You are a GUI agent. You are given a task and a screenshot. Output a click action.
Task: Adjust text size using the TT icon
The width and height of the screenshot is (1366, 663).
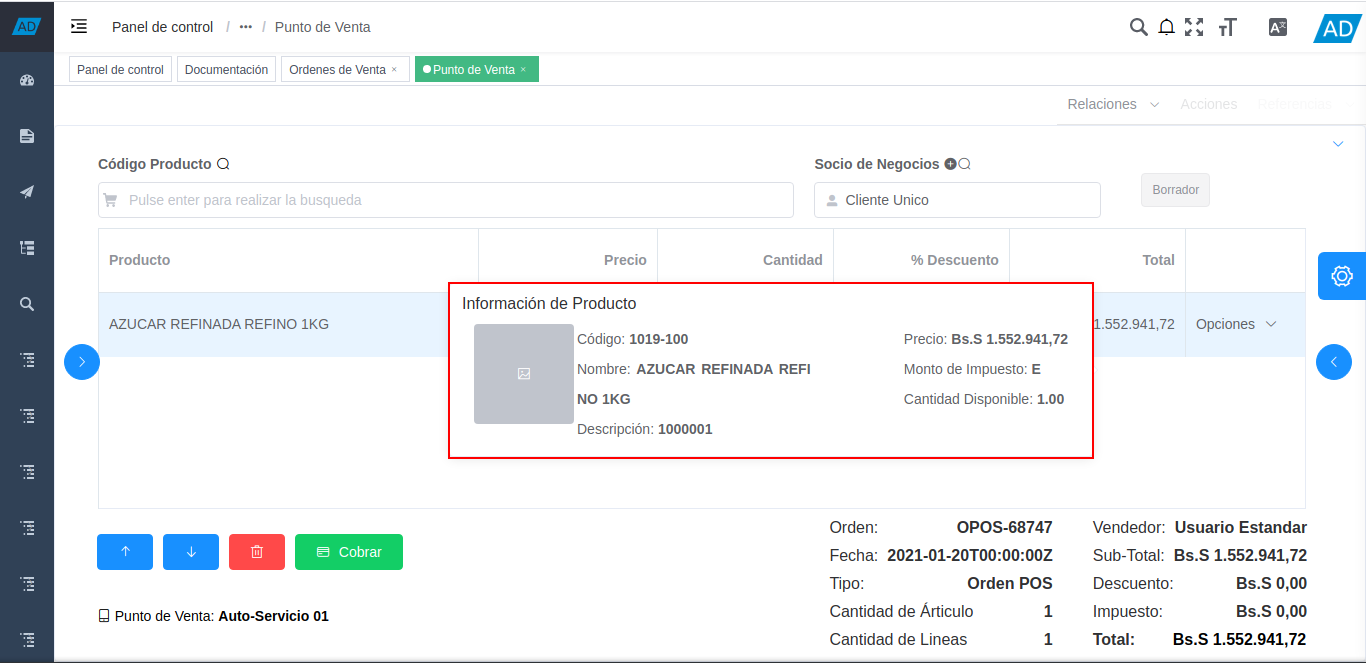pyautogui.click(x=1228, y=27)
